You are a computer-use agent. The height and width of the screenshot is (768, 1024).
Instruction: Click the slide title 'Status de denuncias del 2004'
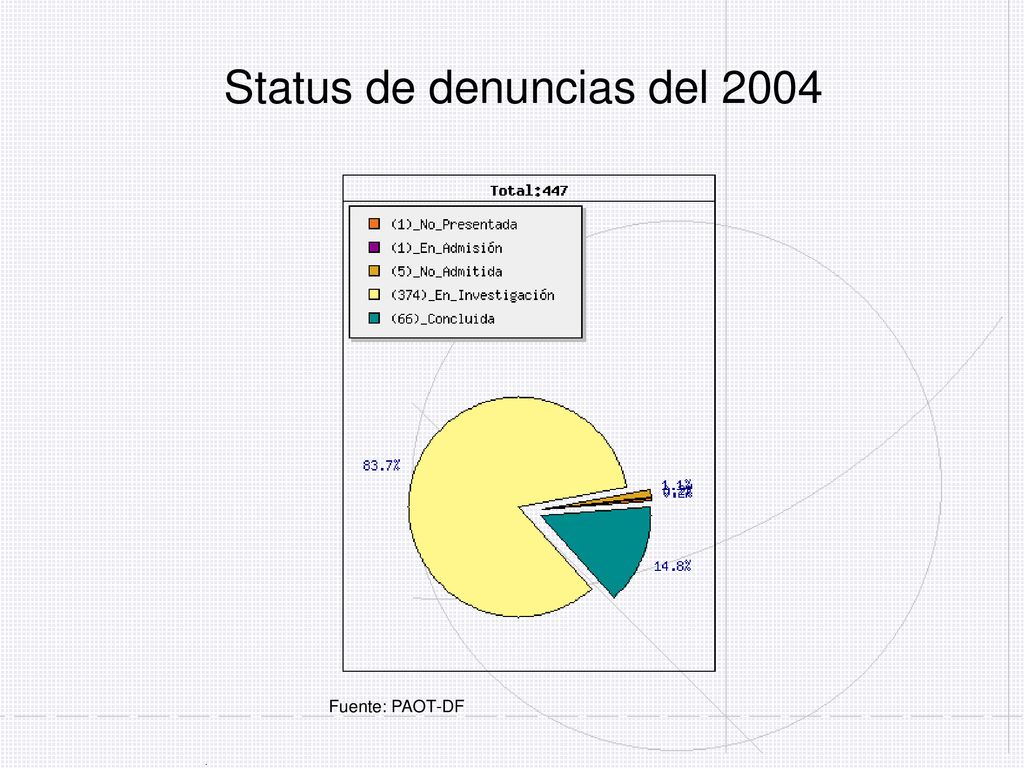(522, 87)
